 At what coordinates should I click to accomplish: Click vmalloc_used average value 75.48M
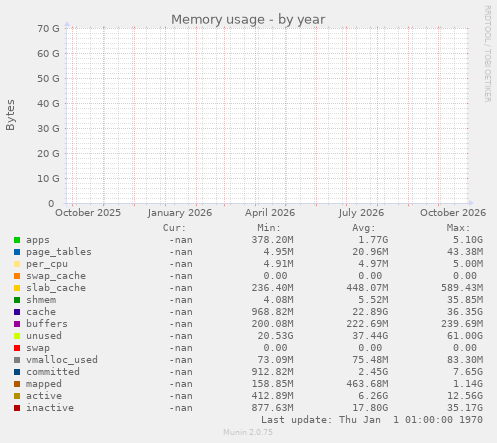click(x=370, y=360)
